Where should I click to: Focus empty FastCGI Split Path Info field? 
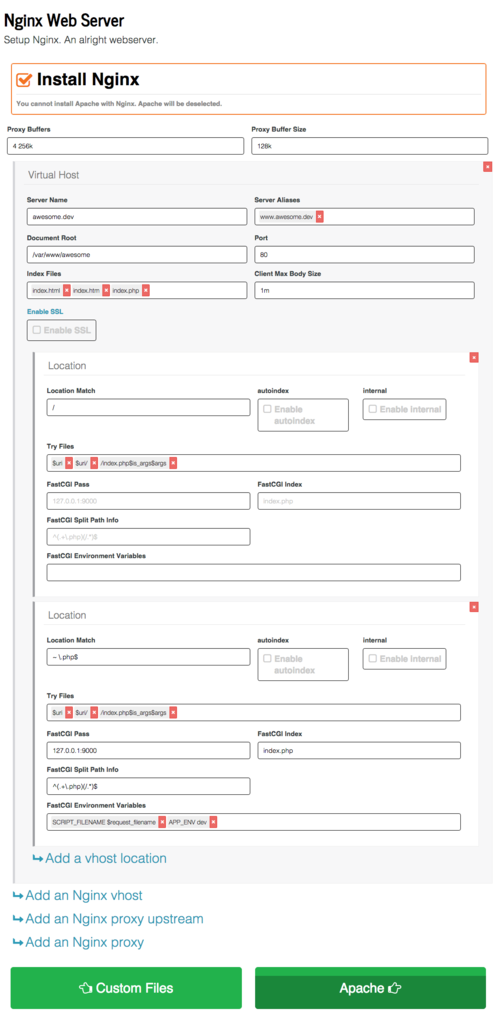[148, 537]
